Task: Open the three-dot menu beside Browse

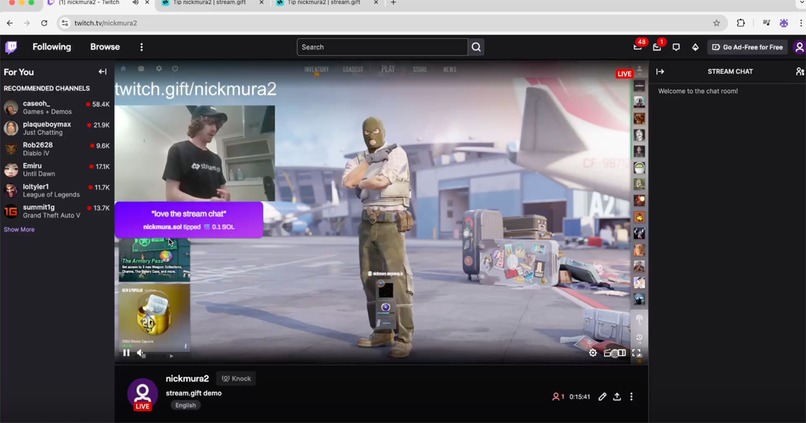Action: (x=141, y=47)
